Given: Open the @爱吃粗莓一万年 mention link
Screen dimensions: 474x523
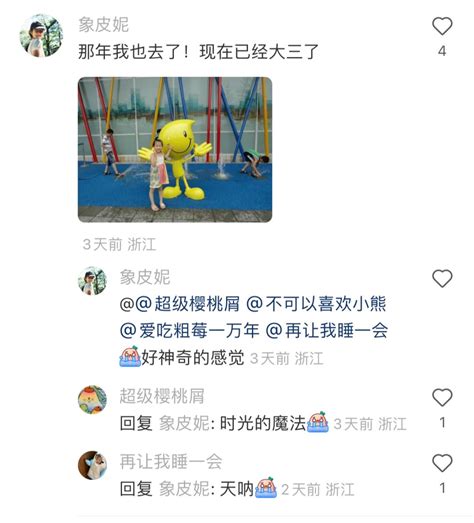Looking at the screenshot, I should click(x=189, y=331).
